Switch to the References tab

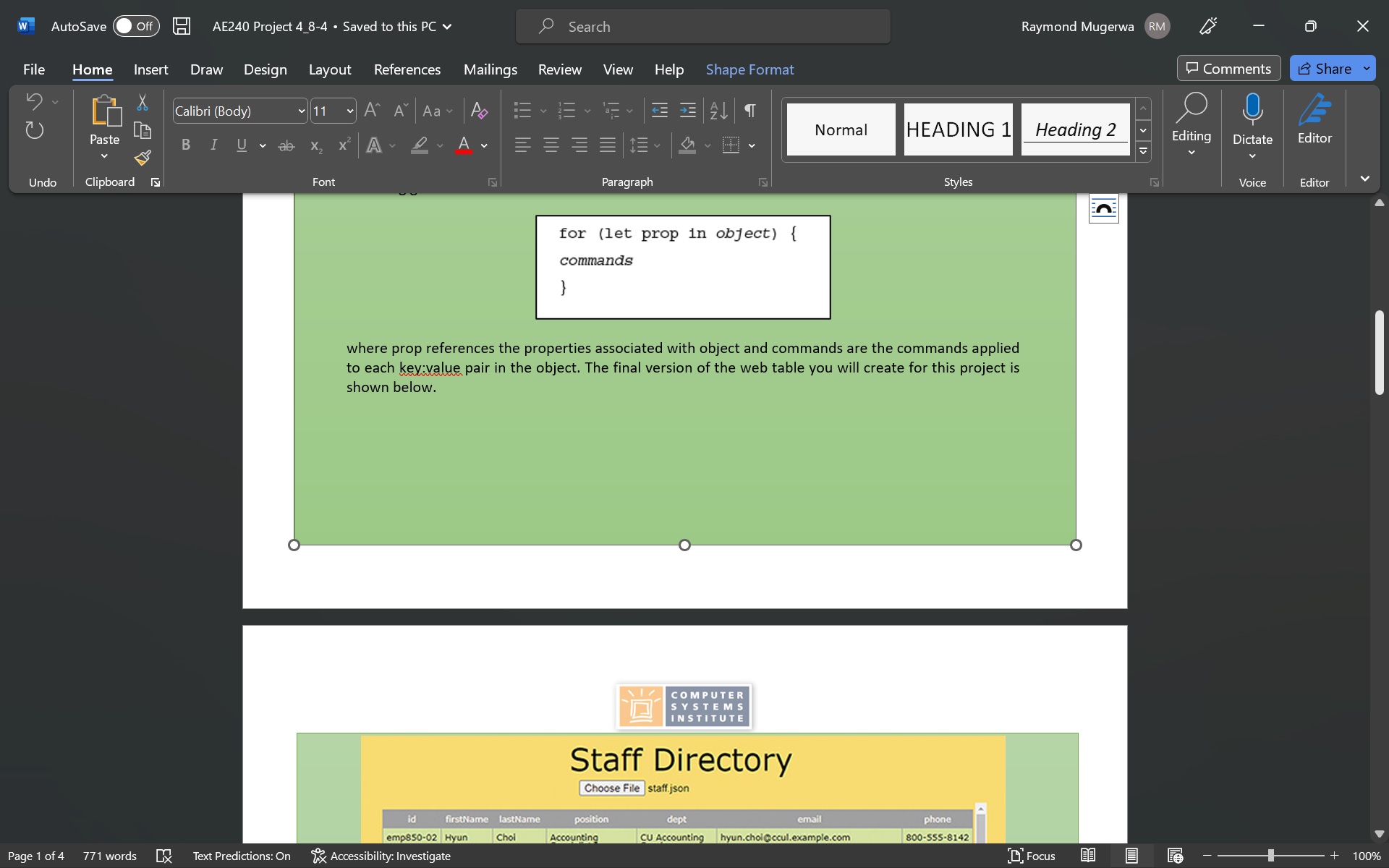407,69
